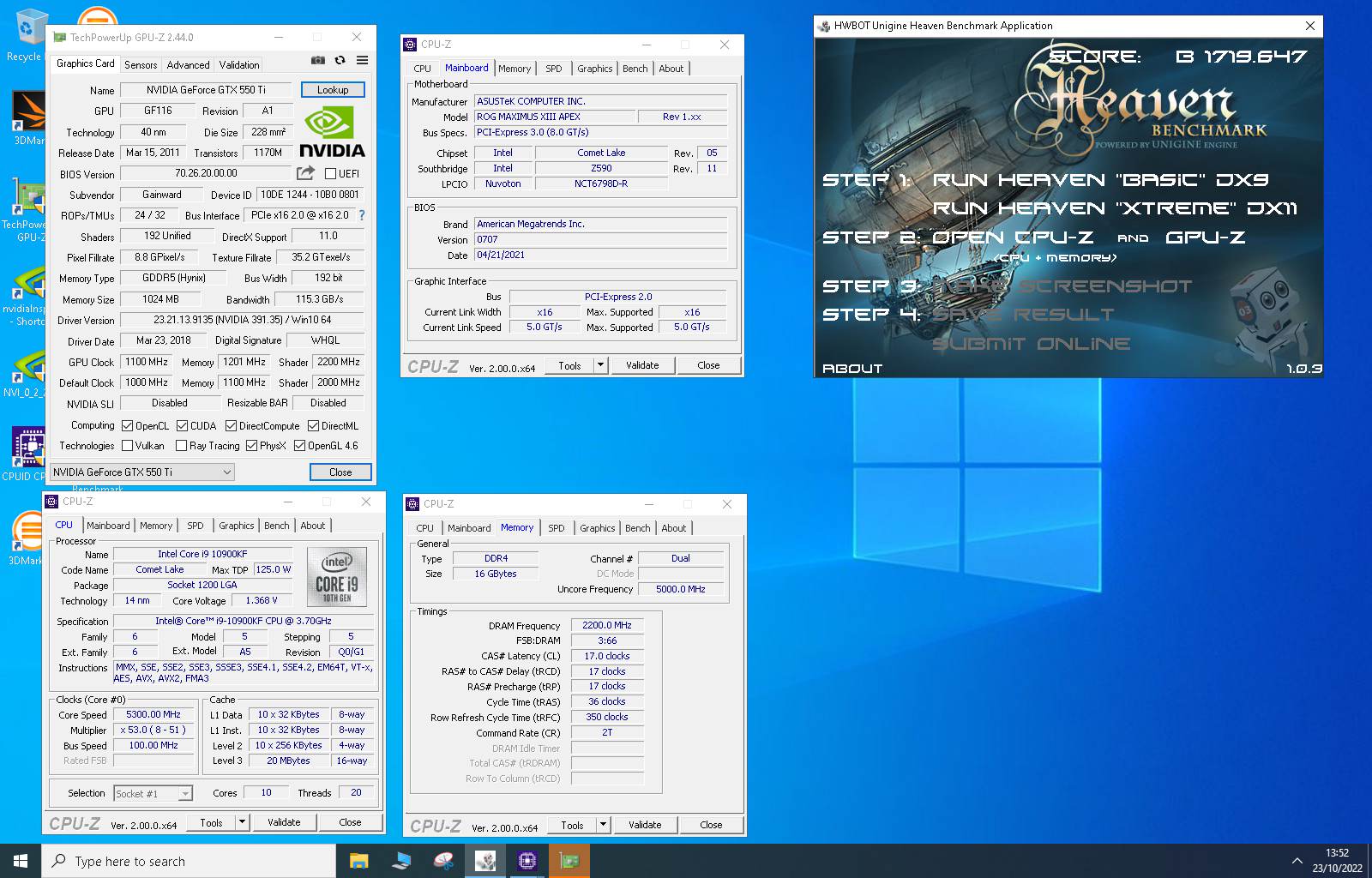Toggle the DirectML checkbox
1372x878 pixels.
(x=313, y=426)
